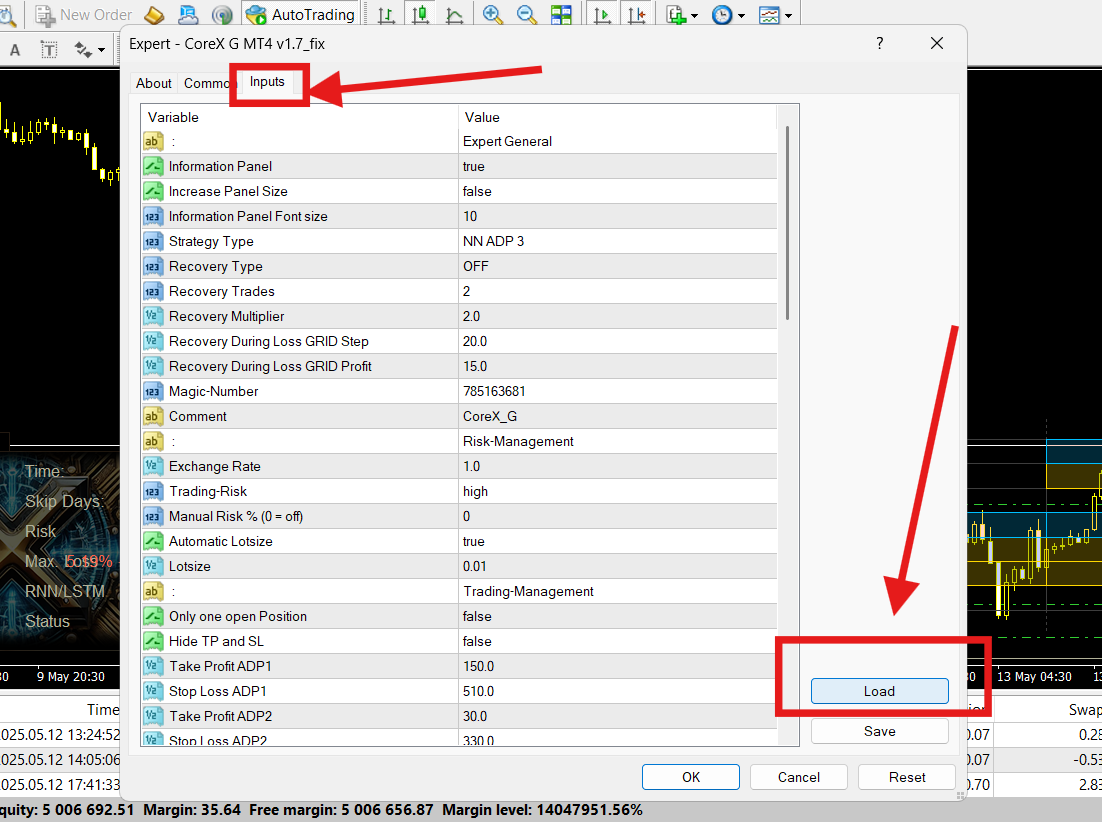Switch chart to candlesticks mode

click(420, 15)
